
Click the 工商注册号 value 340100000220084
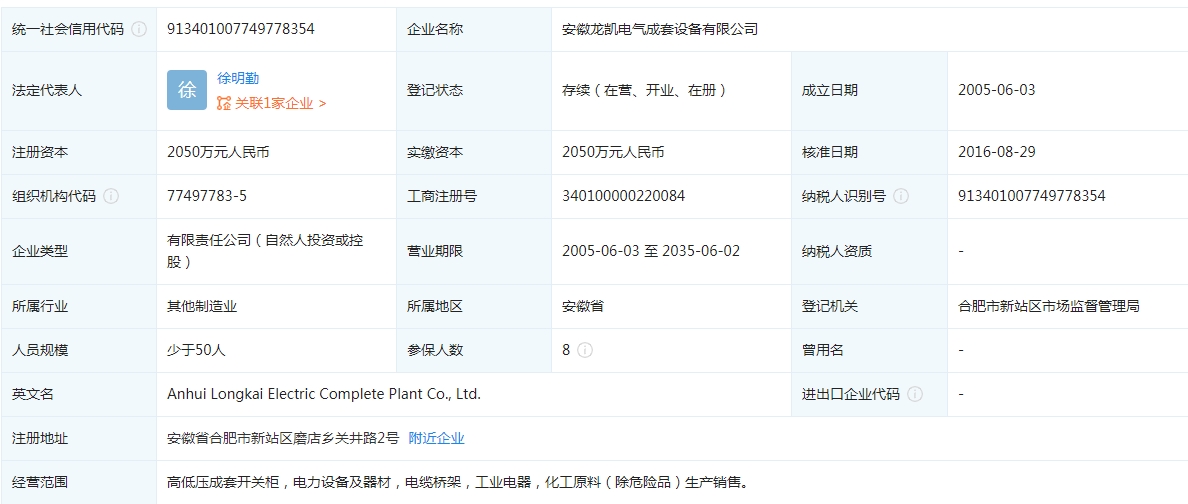[623, 196]
